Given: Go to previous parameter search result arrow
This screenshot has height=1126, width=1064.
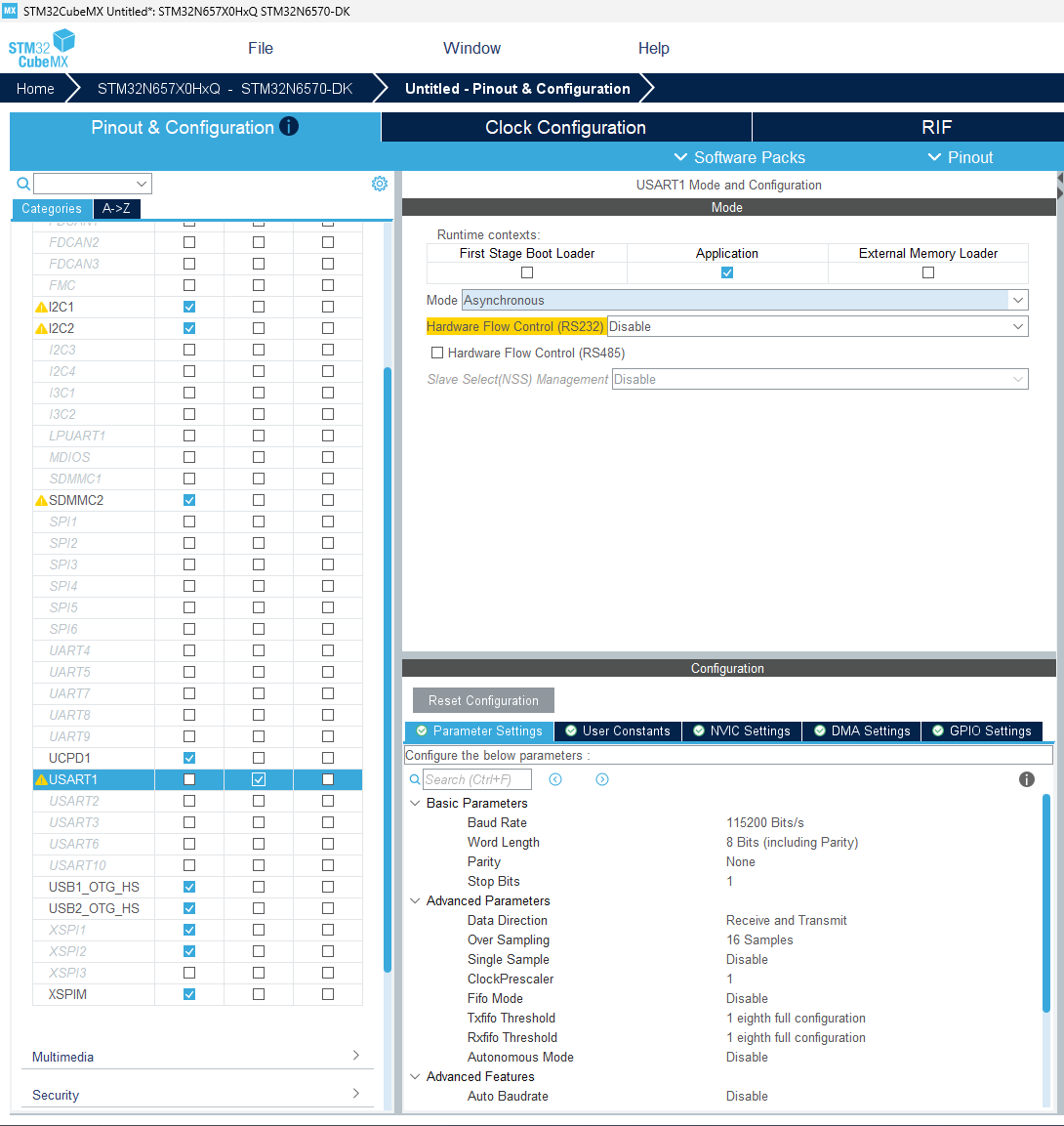Looking at the screenshot, I should tap(555, 779).
